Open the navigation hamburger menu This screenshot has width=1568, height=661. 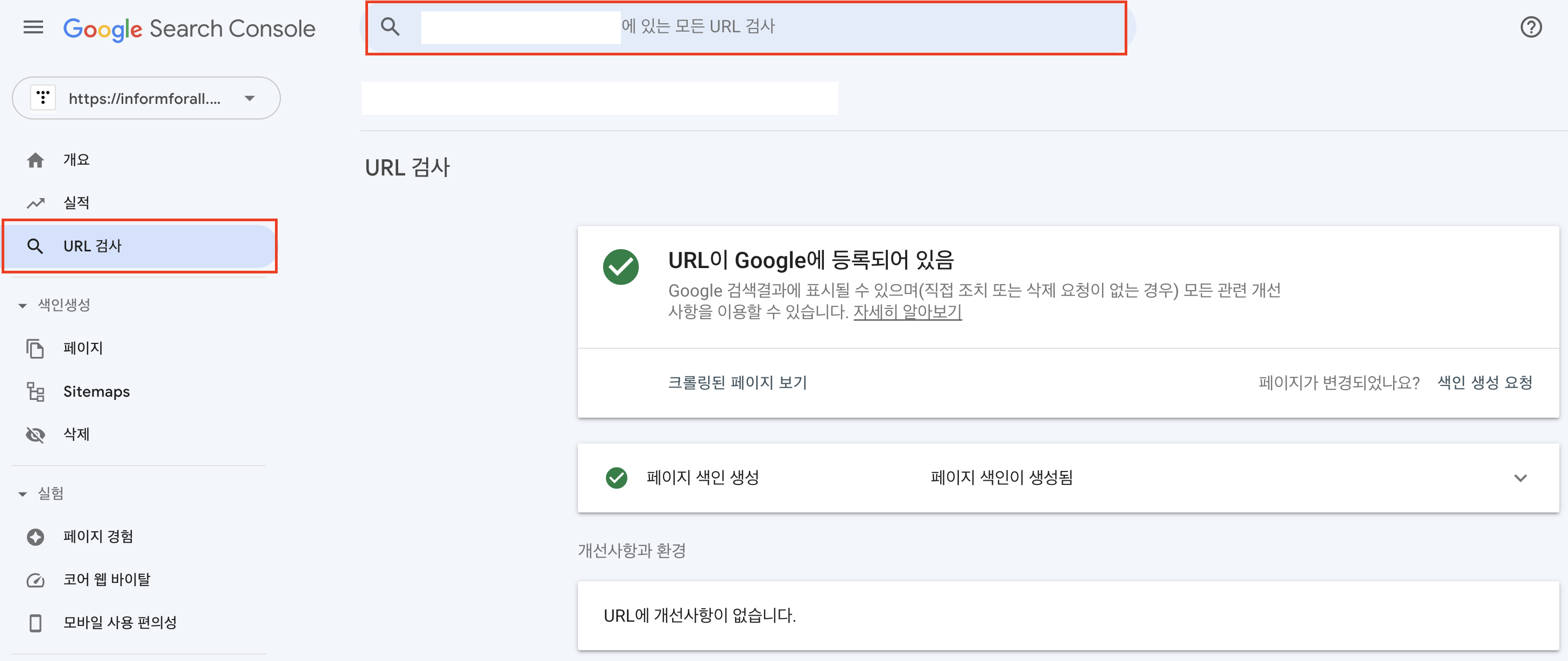click(x=33, y=27)
